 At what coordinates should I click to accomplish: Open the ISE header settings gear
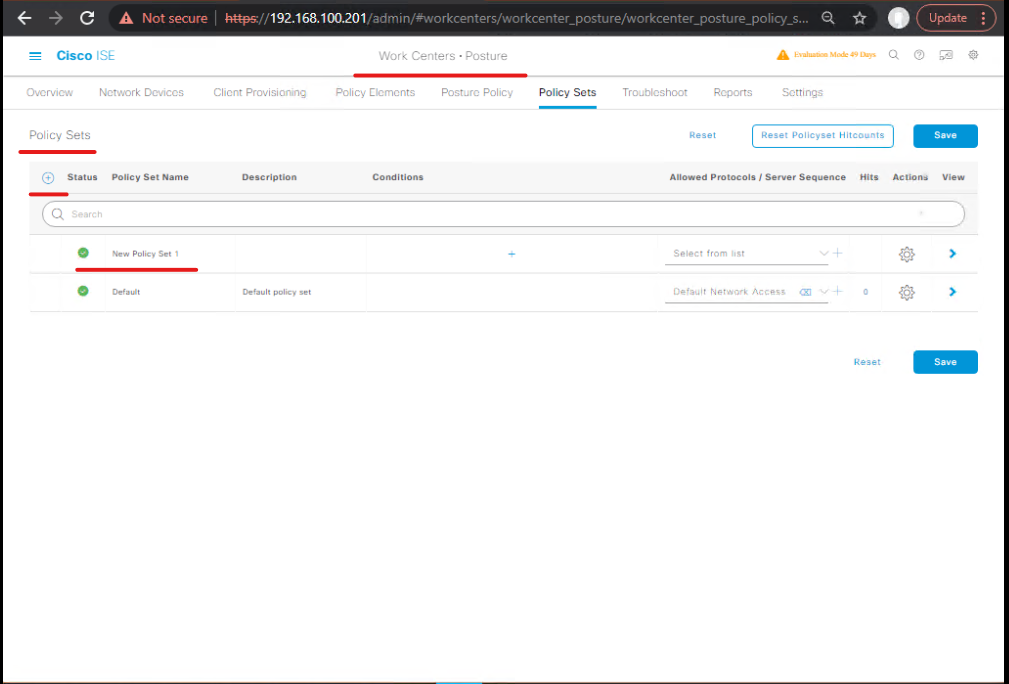coord(973,55)
